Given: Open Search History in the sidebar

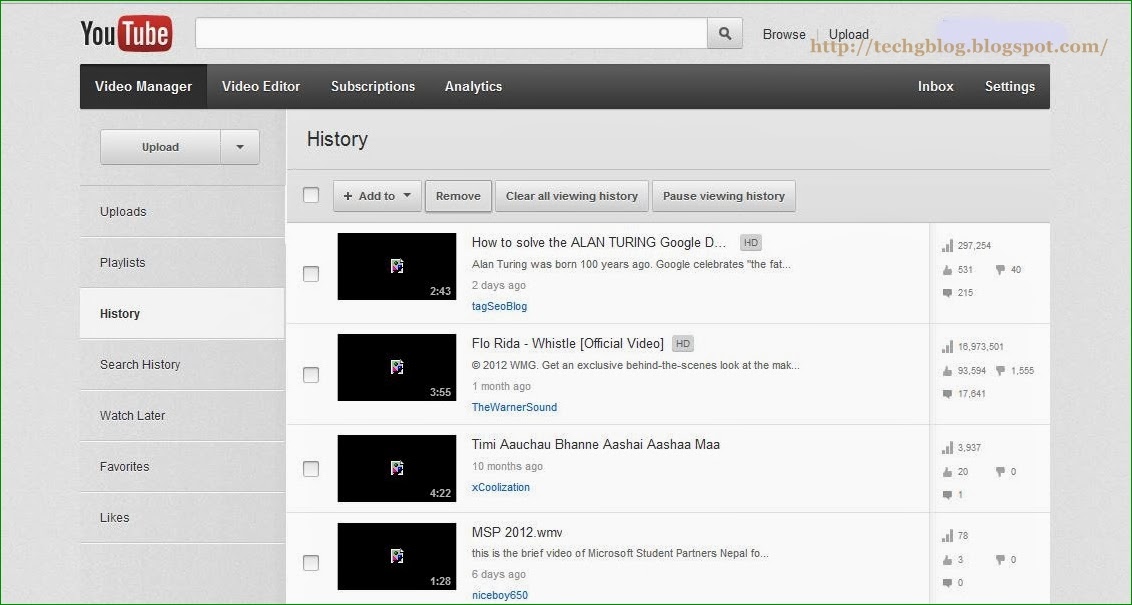Looking at the screenshot, I should pyautogui.click(x=183, y=365).
